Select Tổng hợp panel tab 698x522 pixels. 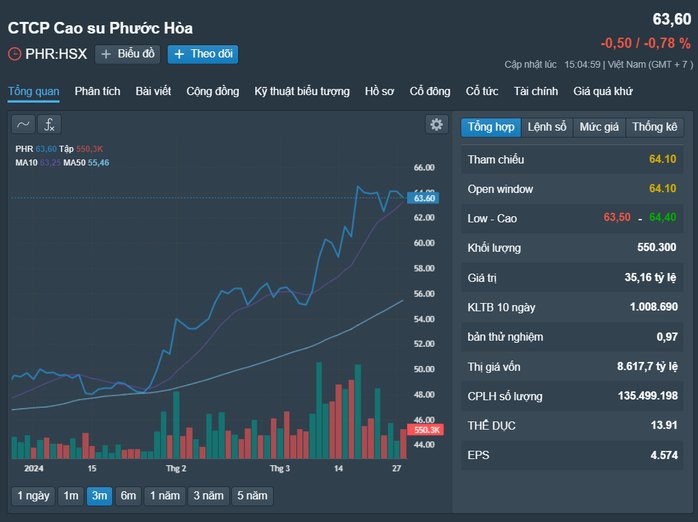click(491, 127)
